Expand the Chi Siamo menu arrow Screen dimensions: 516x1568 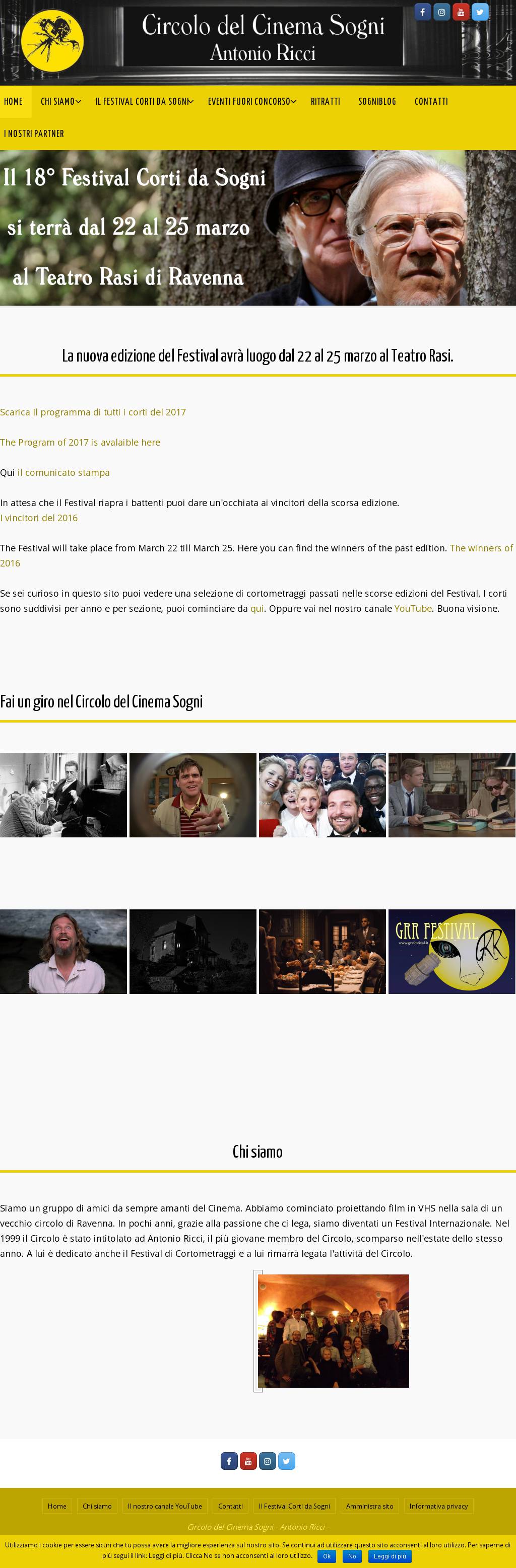tap(78, 102)
